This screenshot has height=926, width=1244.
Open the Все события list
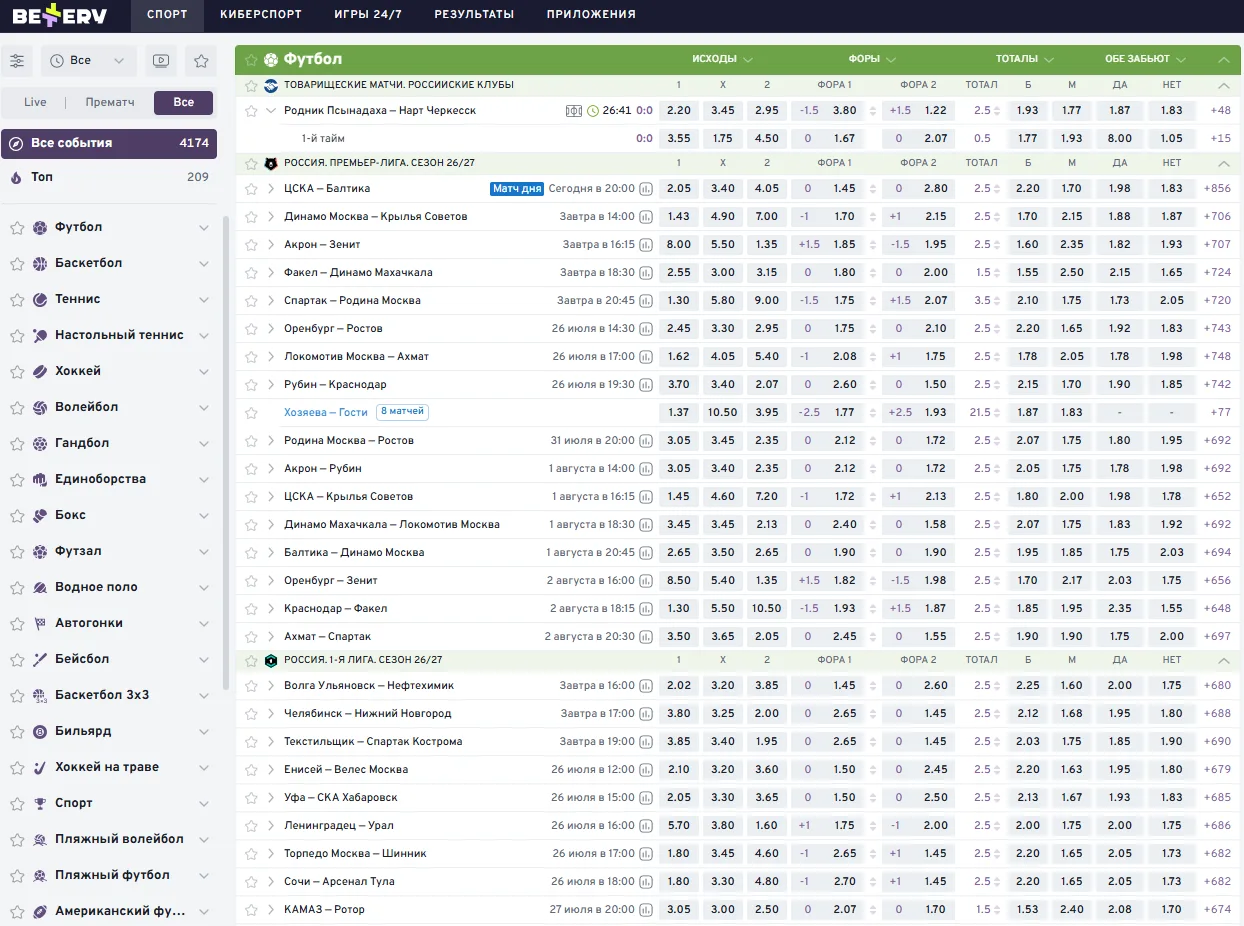[x=109, y=143]
